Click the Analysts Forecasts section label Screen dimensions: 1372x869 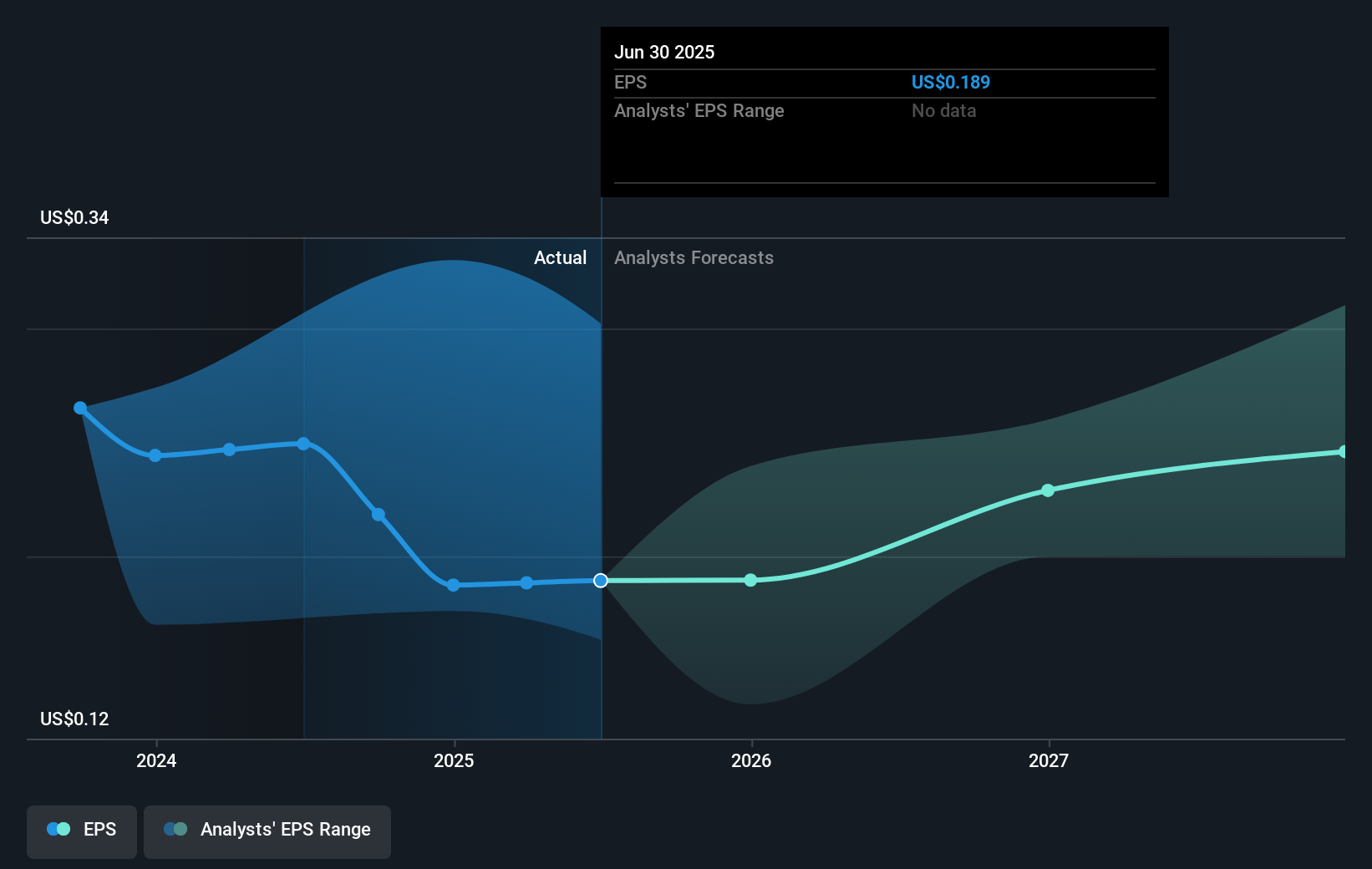tap(694, 258)
